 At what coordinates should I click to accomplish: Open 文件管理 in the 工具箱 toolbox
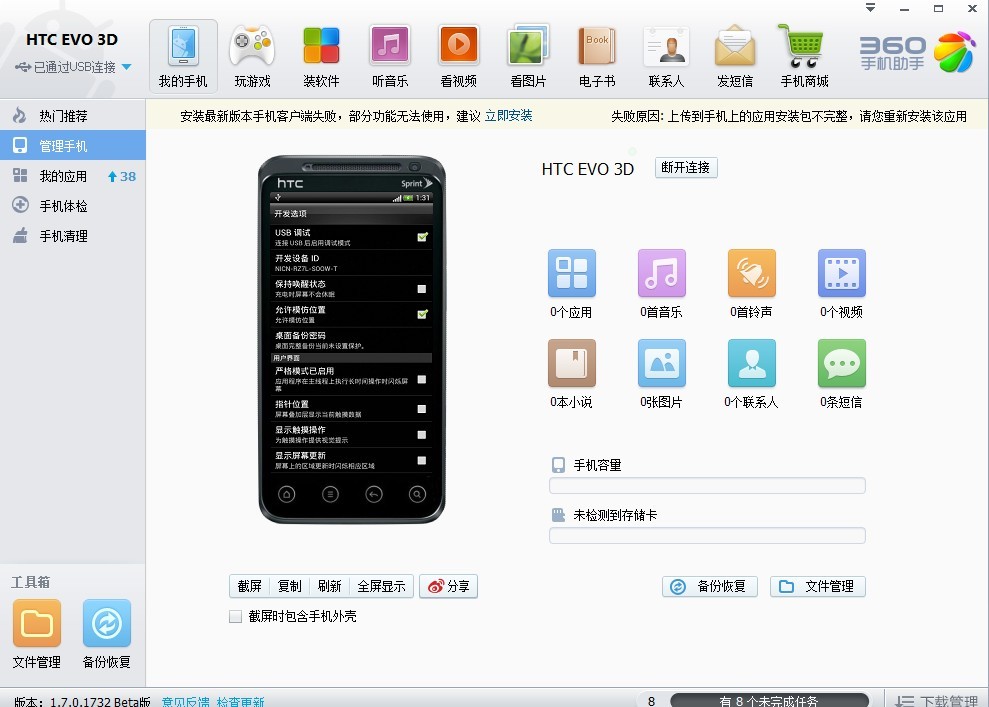tap(37, 633)
